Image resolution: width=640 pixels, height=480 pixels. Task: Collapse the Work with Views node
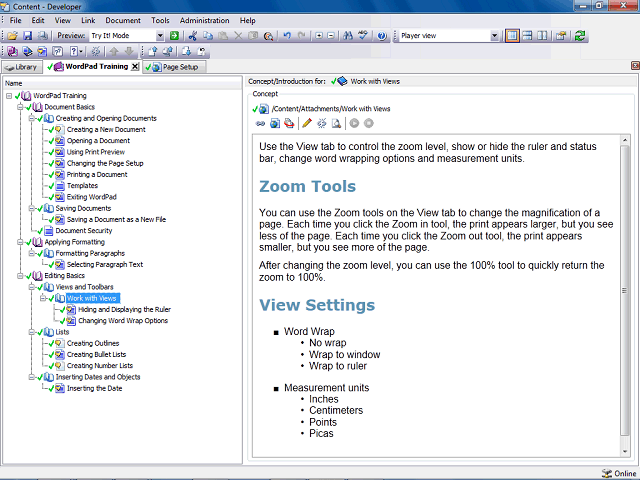[x=43, y=298]
